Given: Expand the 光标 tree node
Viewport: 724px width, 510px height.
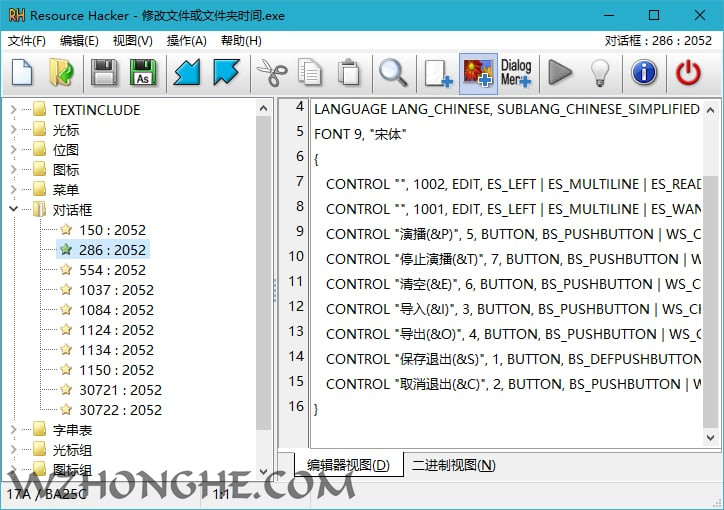Looking at the screenshot, I should pyautogui.click(x=13, y=130).
